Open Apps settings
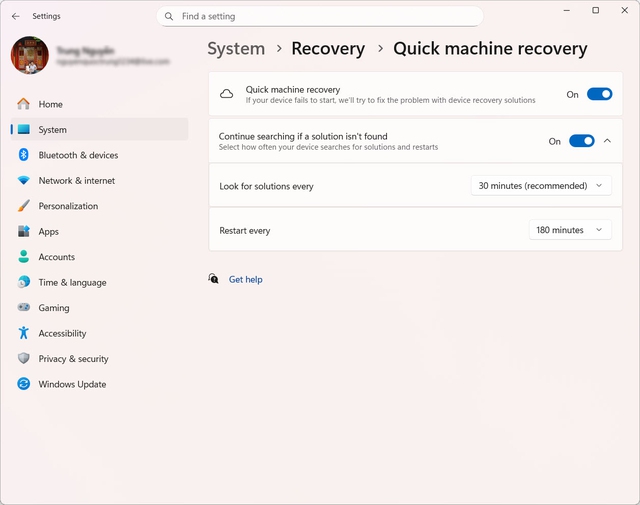Viewport: 640px width, 505px height. coord(99,231)
